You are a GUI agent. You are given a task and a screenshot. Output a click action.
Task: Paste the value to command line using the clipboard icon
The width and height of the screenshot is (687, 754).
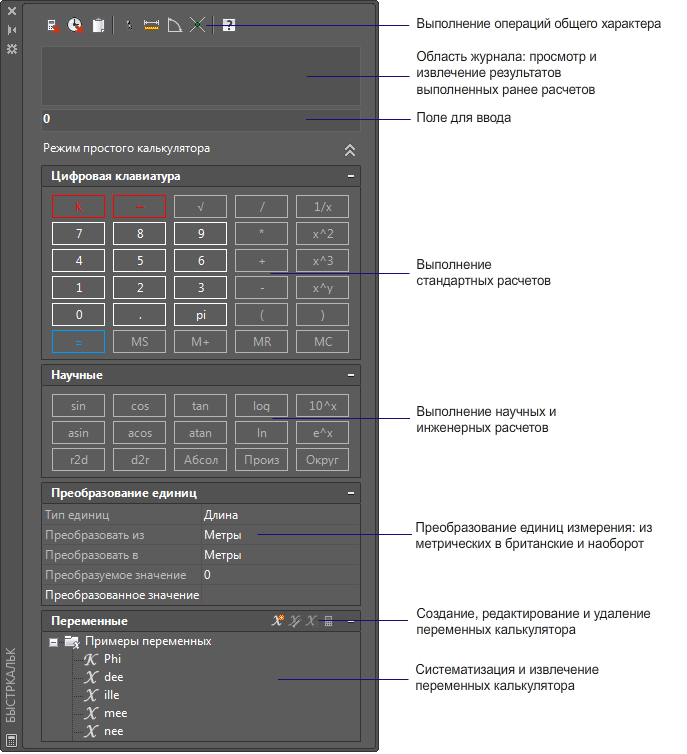(x=98, y=25)
